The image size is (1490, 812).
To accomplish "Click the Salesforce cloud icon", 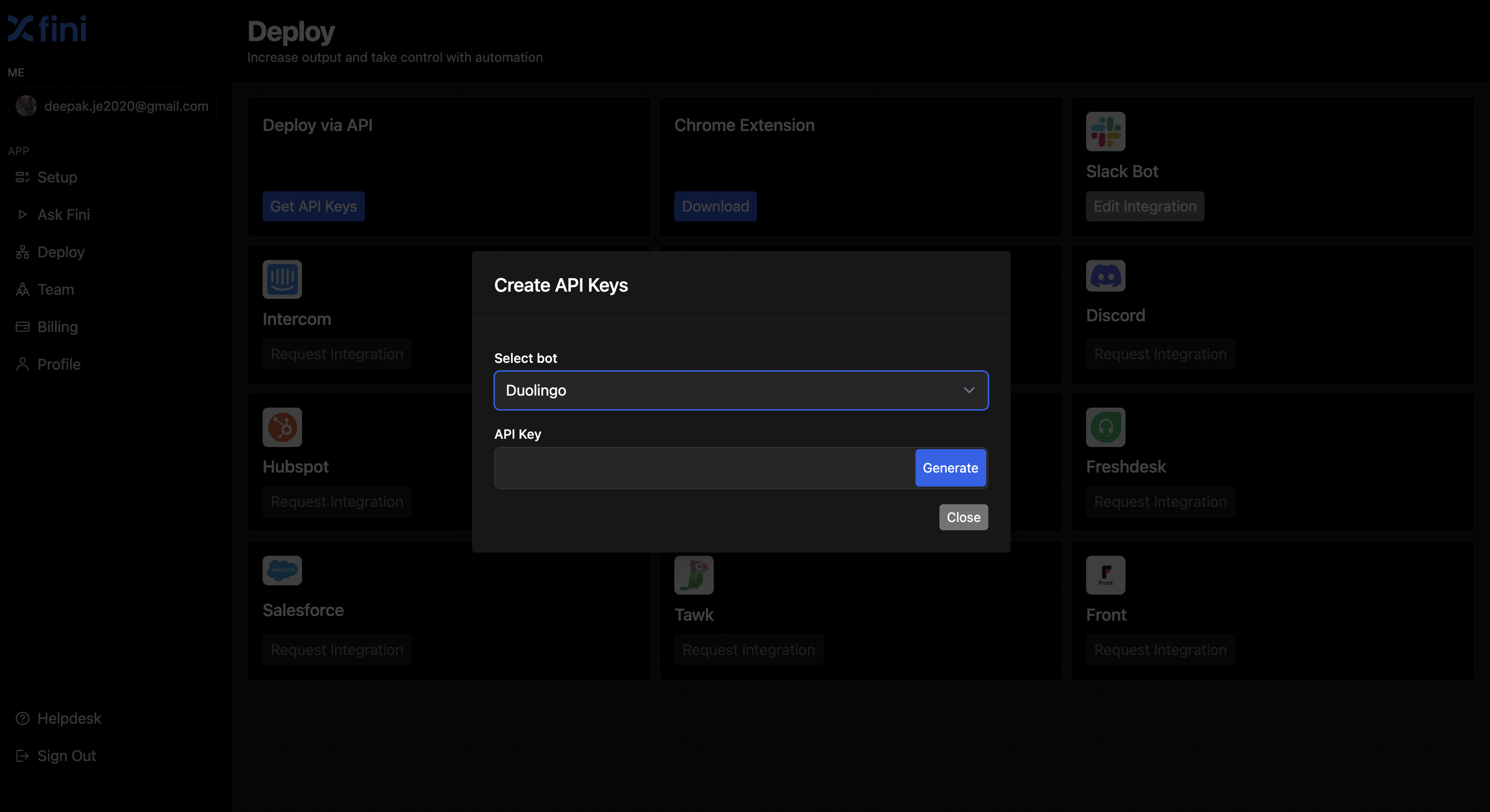I will [x=282, y=570].
